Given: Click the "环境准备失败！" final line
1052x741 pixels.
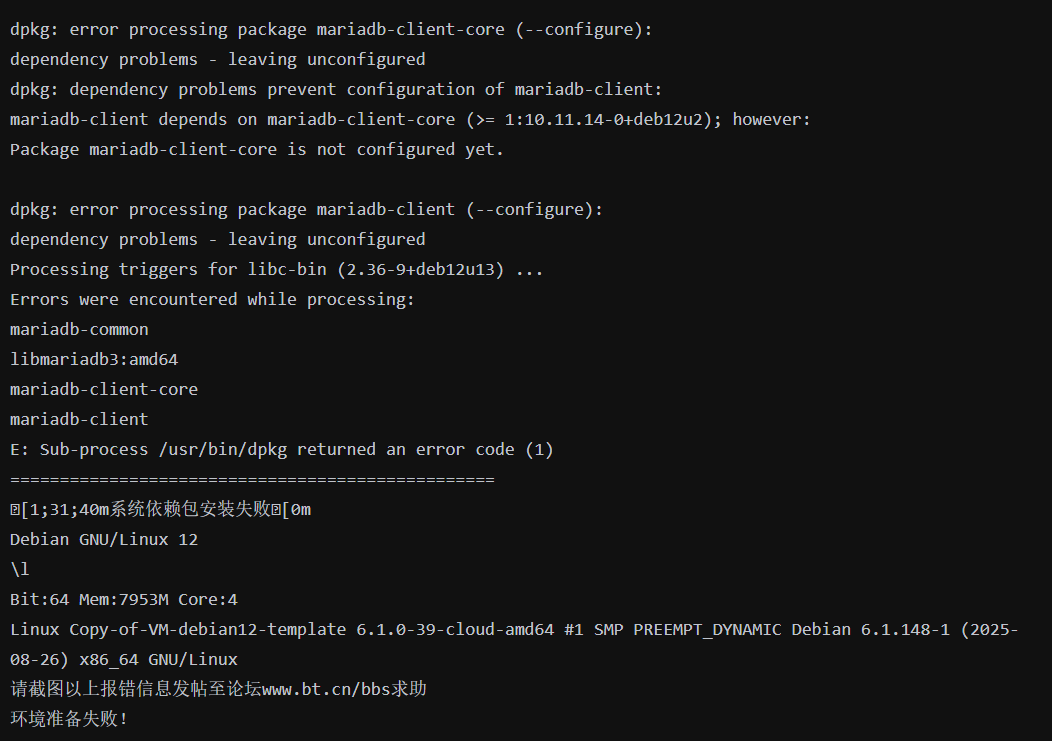Looking at the screenshot, I should [70, 719].
